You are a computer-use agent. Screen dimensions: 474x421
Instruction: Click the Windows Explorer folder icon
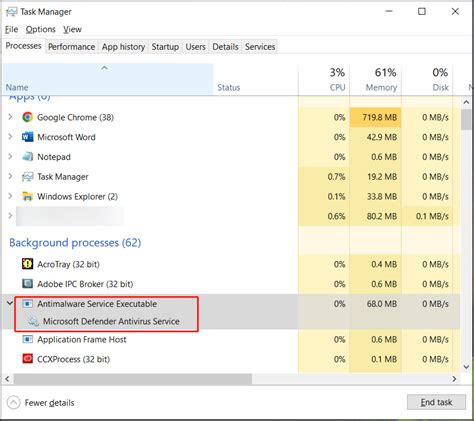coord(27,196)
